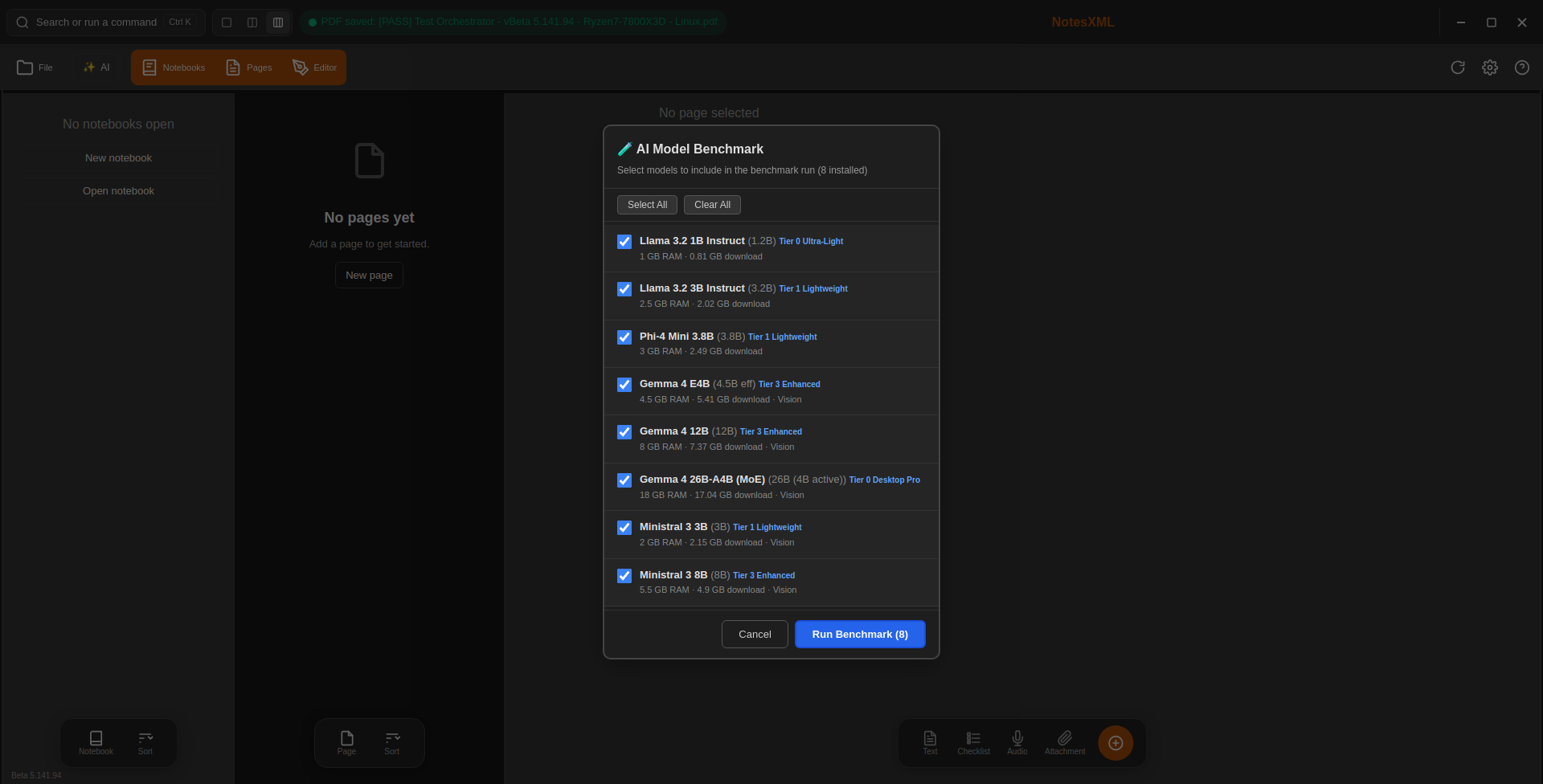Image resolution: width=1543 pixels, height=784 pixels.
Task: Click the New page button
Action: (369, 276)
